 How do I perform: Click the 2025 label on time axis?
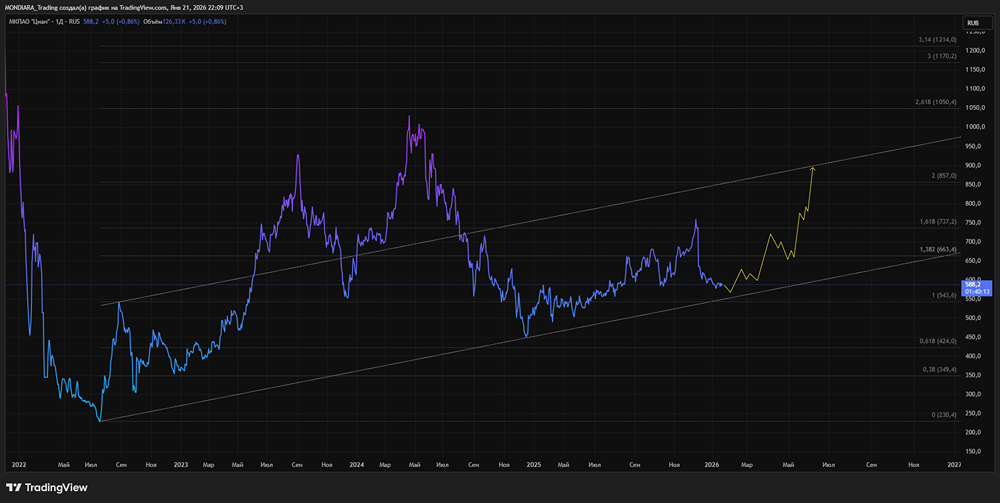[x=534, y=465]
